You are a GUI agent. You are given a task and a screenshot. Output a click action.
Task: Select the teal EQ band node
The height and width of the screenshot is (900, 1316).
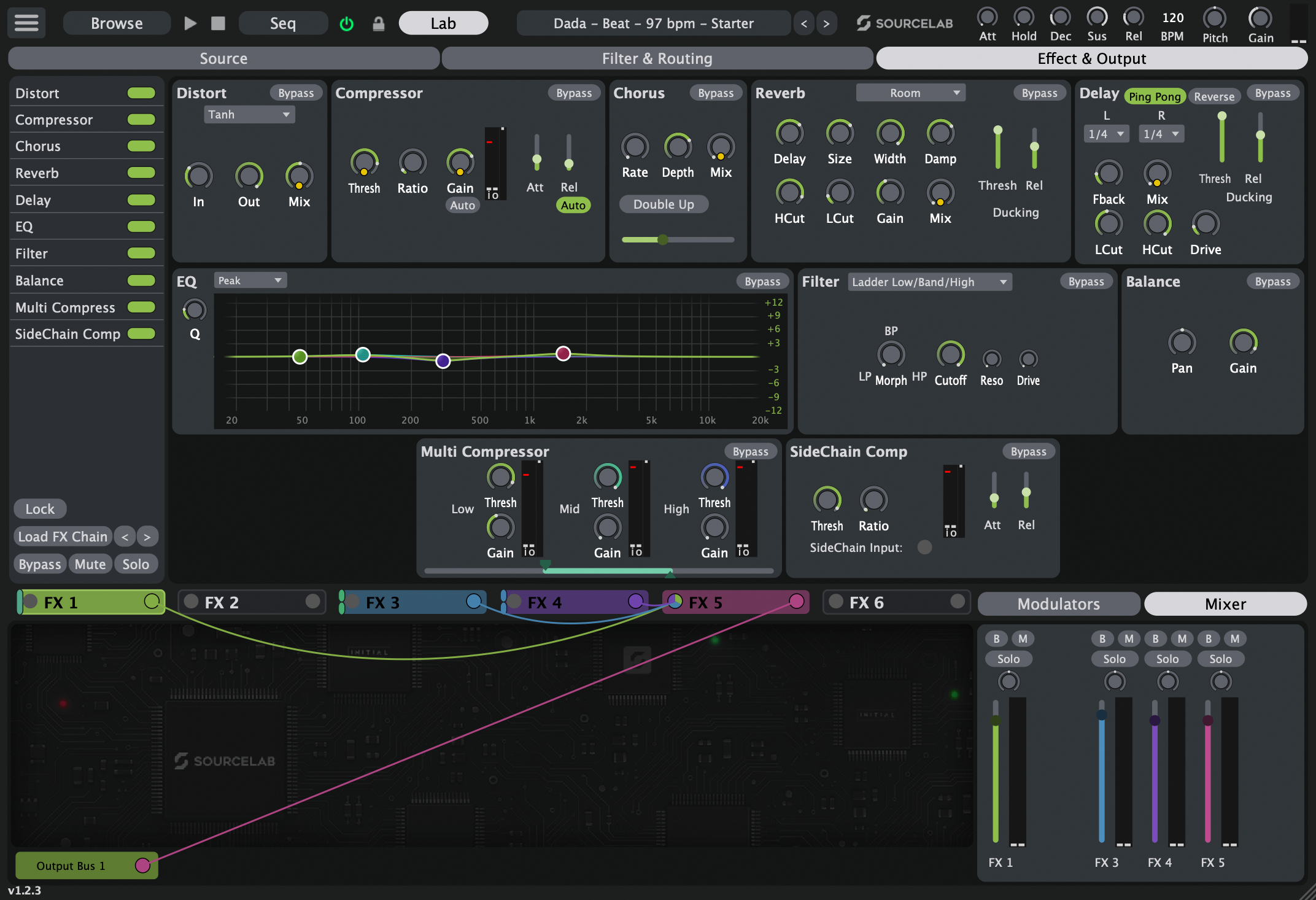363,354
